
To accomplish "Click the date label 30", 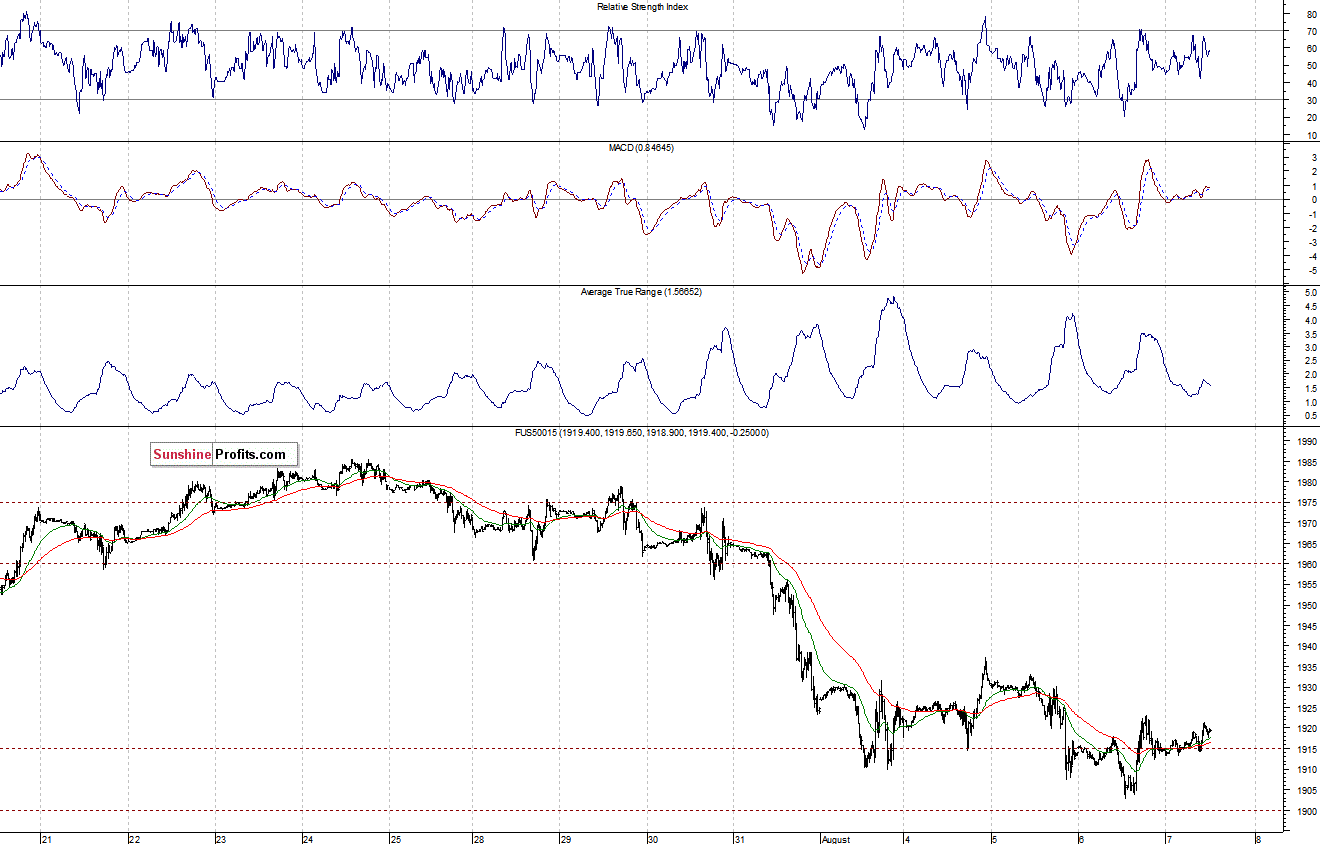I will point(653,838).
